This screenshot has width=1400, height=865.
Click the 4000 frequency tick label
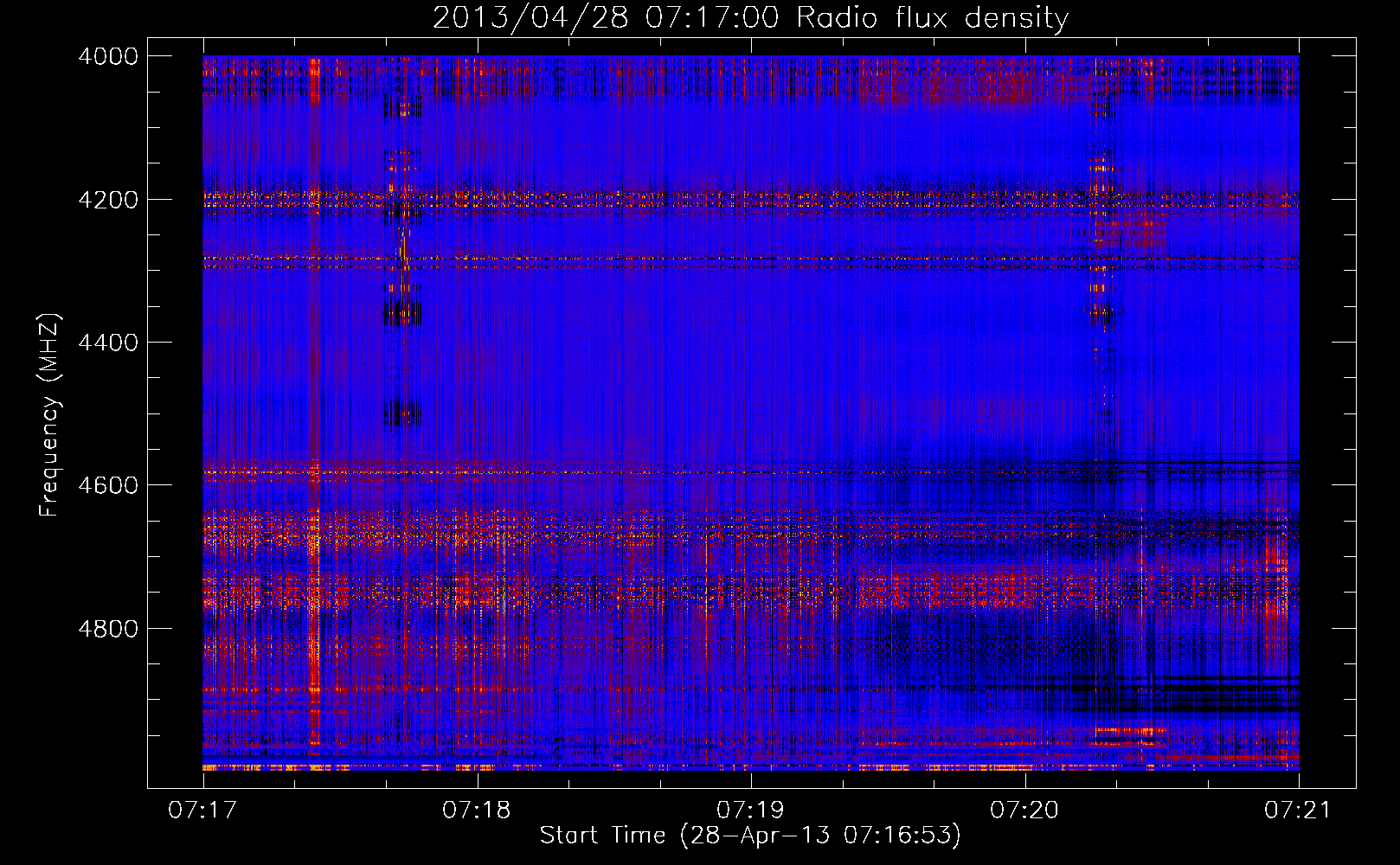[x=108, y=56]
